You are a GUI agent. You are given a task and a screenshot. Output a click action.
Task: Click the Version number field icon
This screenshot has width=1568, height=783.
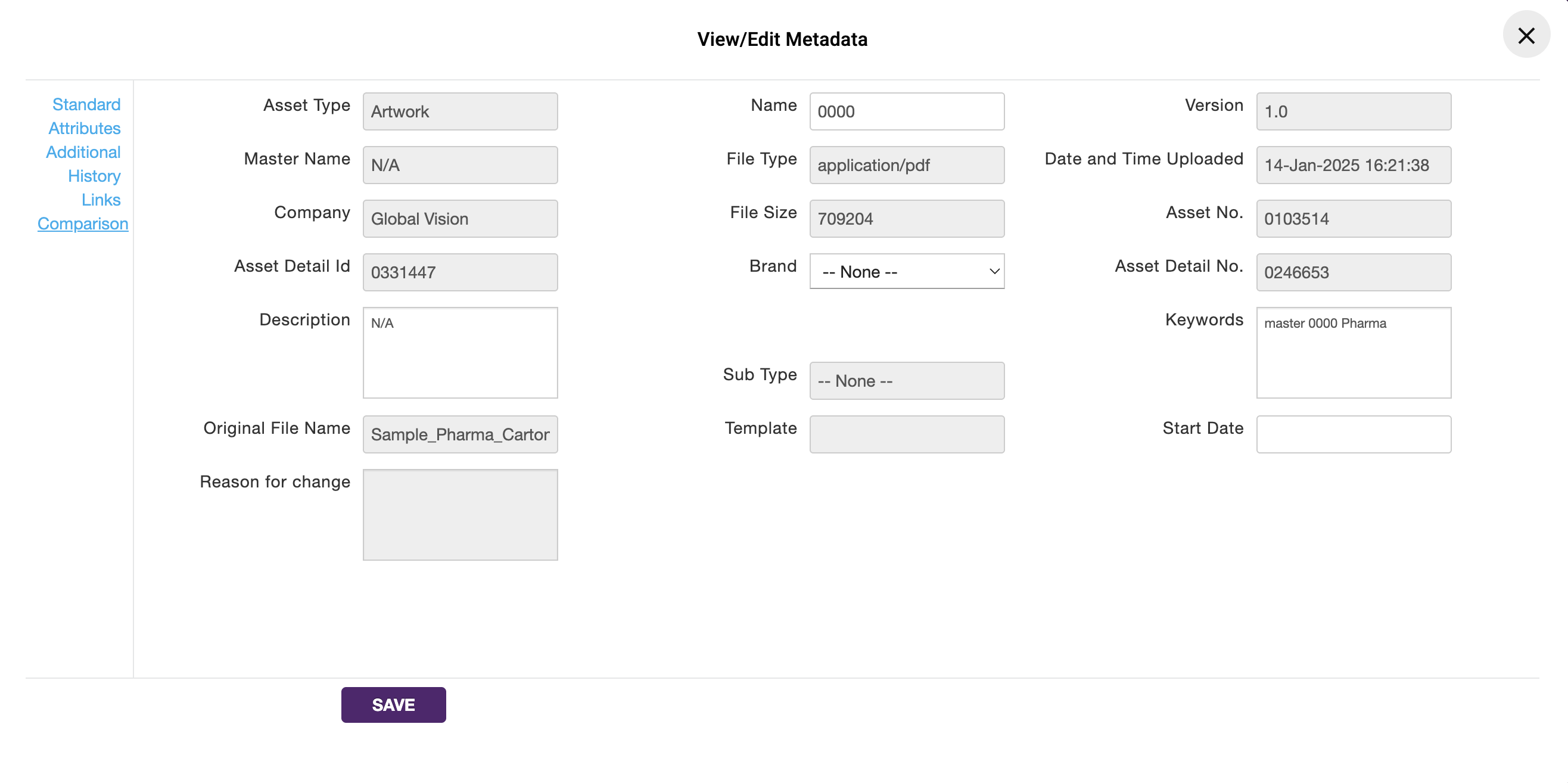click(x=1354, y=111)
